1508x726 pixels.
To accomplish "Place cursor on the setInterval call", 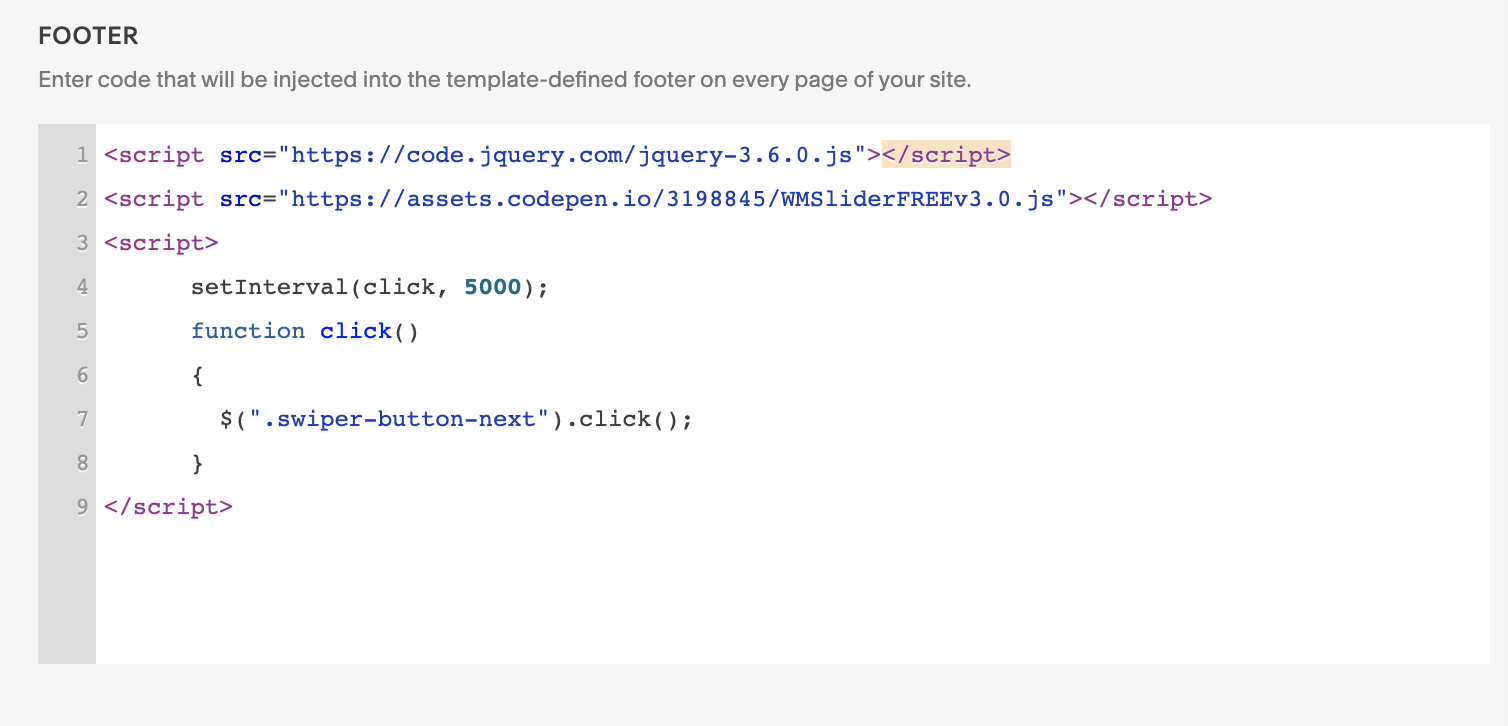I will pos(268,287).
